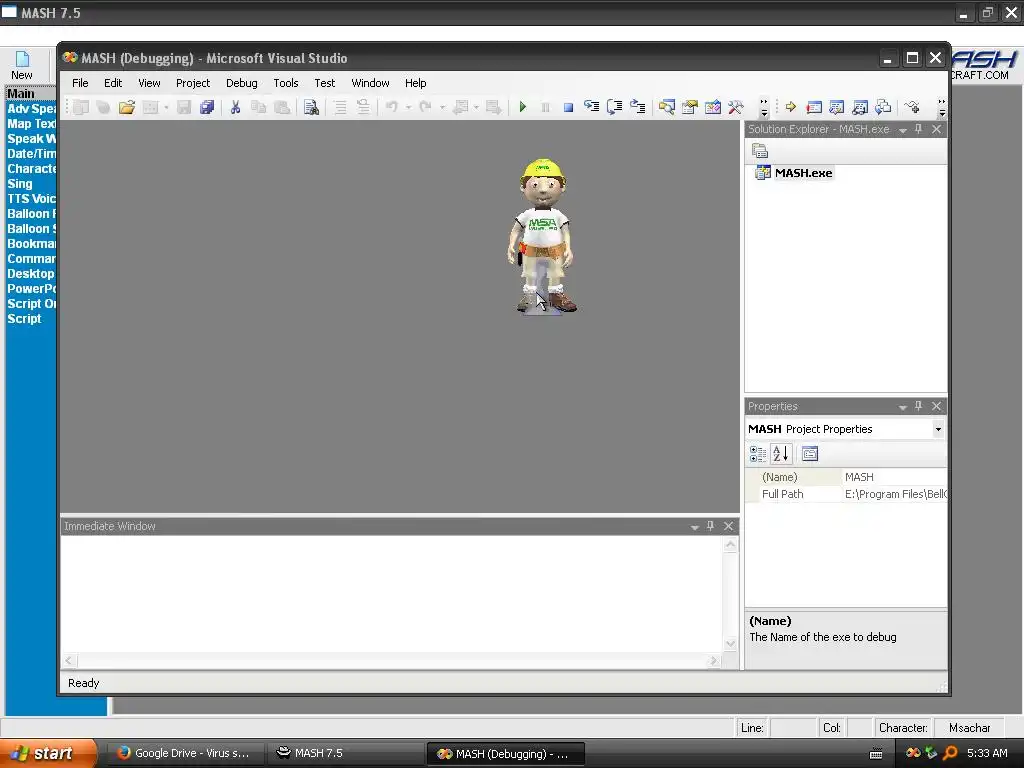Image resolution: width=1024 pixels, height=768 pixels.
Task: Open the View menu
Action: tap(149, 83)
